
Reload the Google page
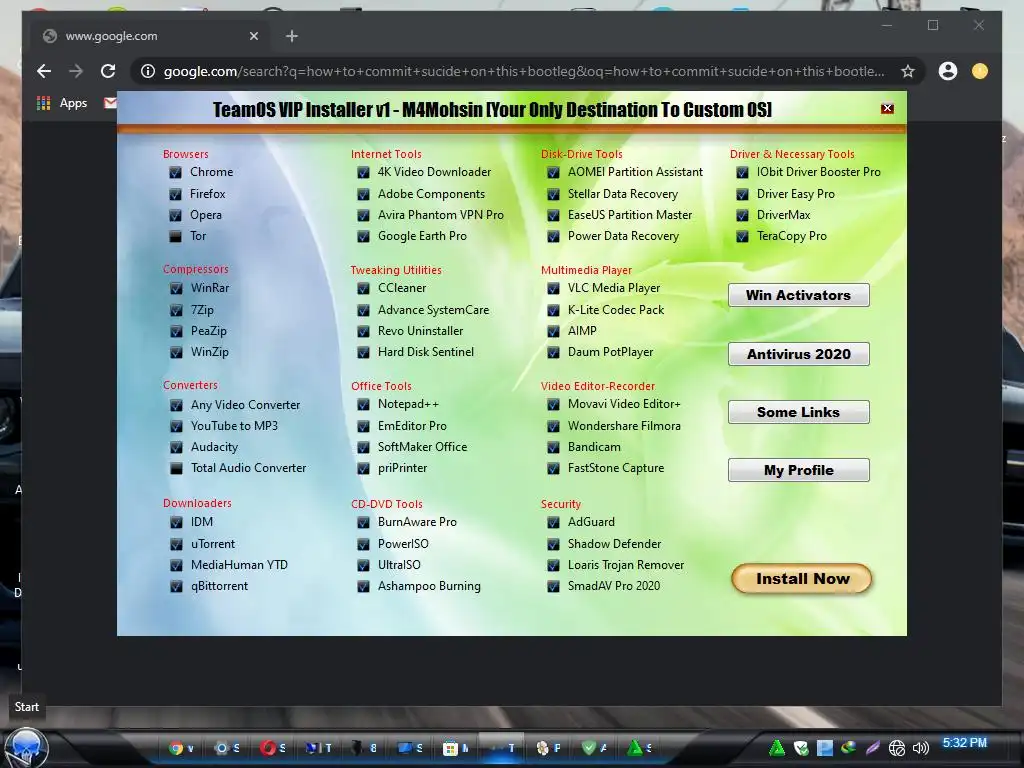click(x=108, y=71)
